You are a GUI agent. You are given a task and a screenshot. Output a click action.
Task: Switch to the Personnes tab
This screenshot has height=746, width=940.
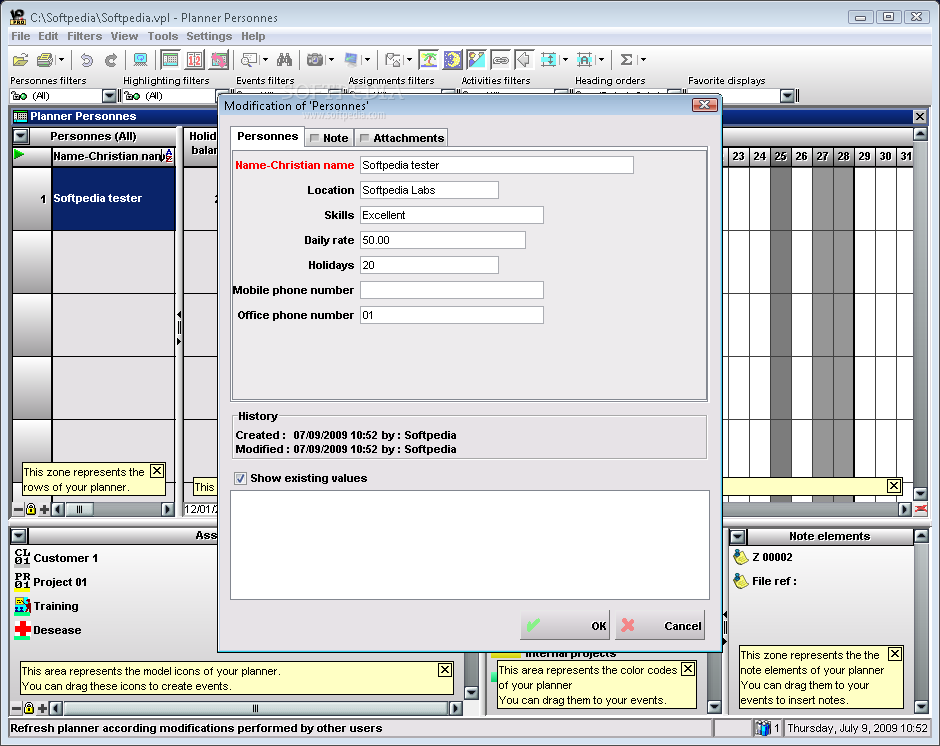[x=267, y=136]
